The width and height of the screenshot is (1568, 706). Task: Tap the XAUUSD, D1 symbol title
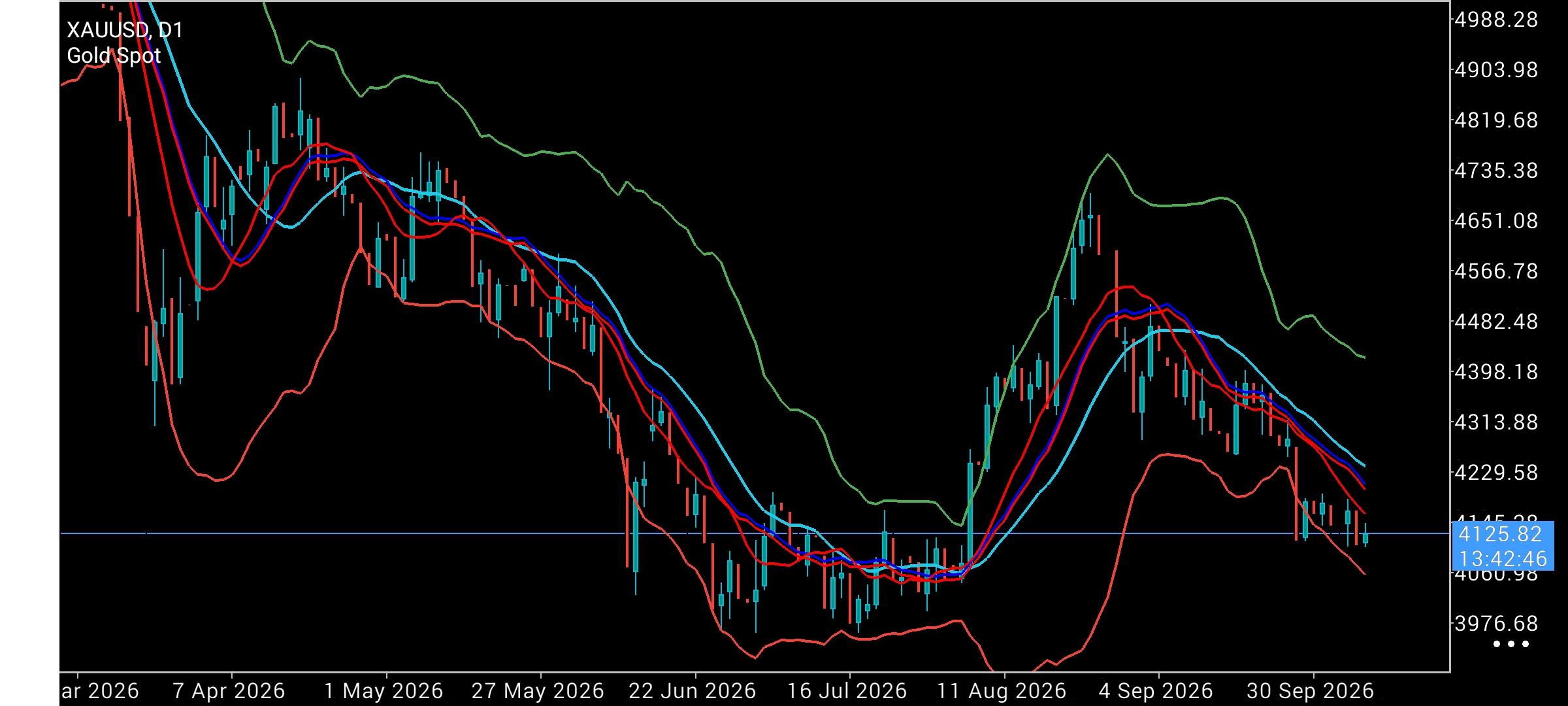click(x=125, y=30)
